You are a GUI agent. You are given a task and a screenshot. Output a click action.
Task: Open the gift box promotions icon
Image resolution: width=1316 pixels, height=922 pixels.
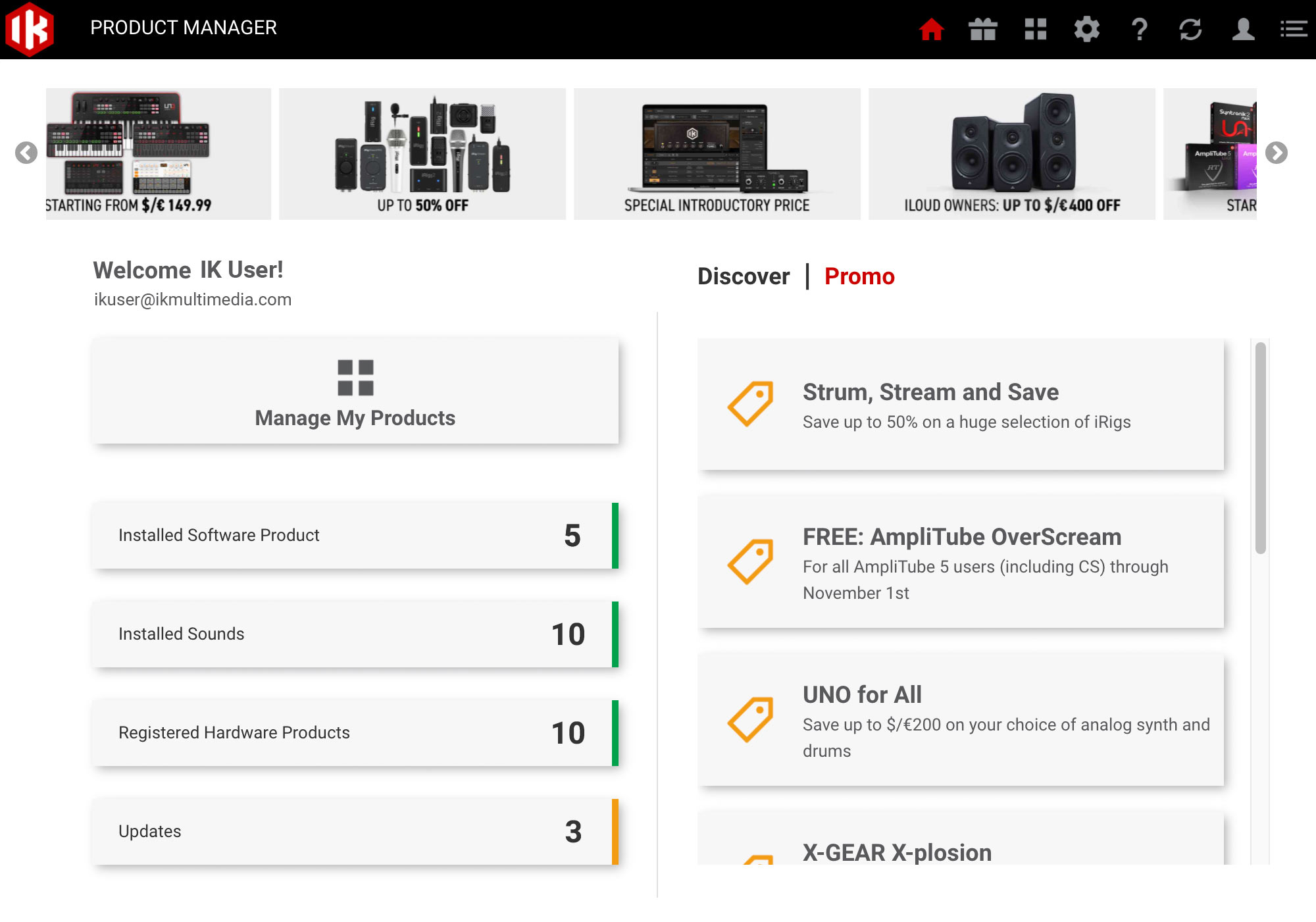[983, 29]
